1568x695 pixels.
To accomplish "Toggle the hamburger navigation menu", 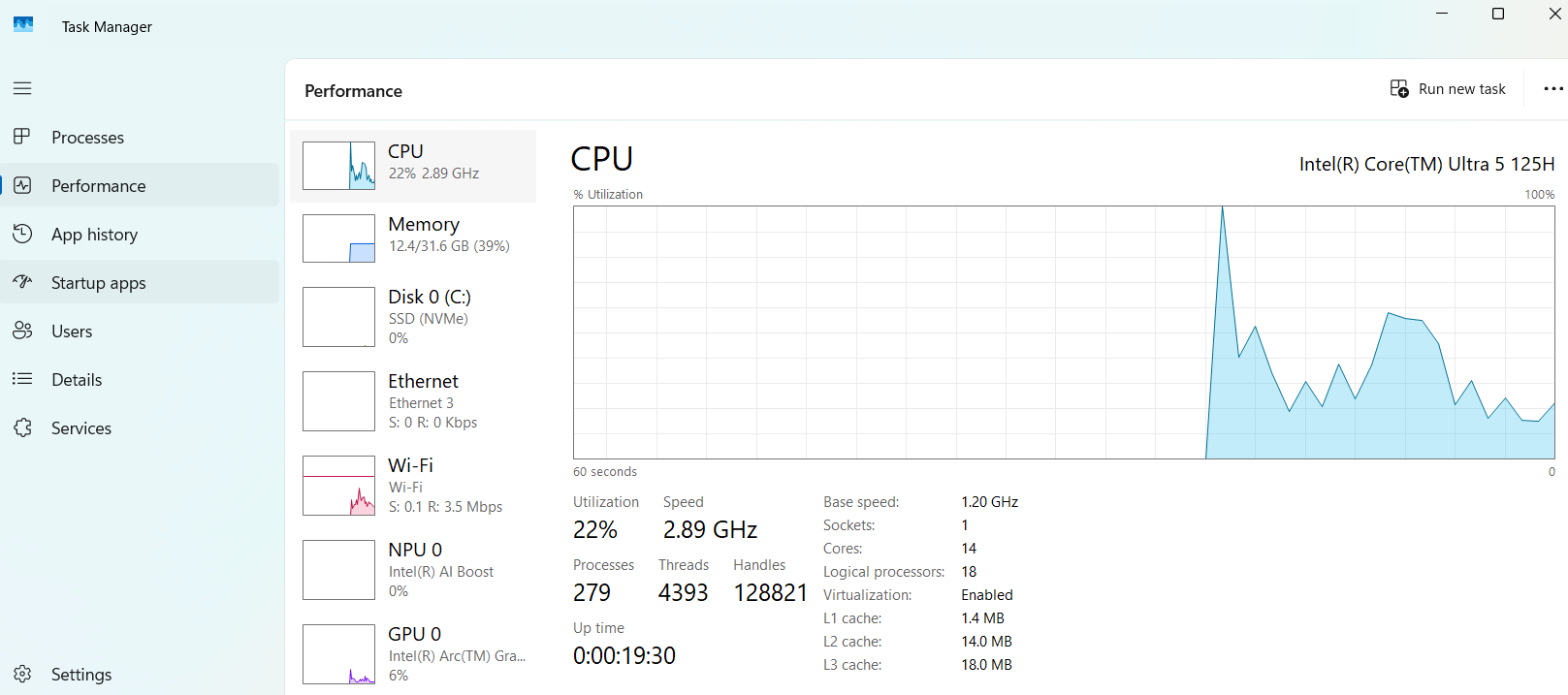I will pos(22,88).
